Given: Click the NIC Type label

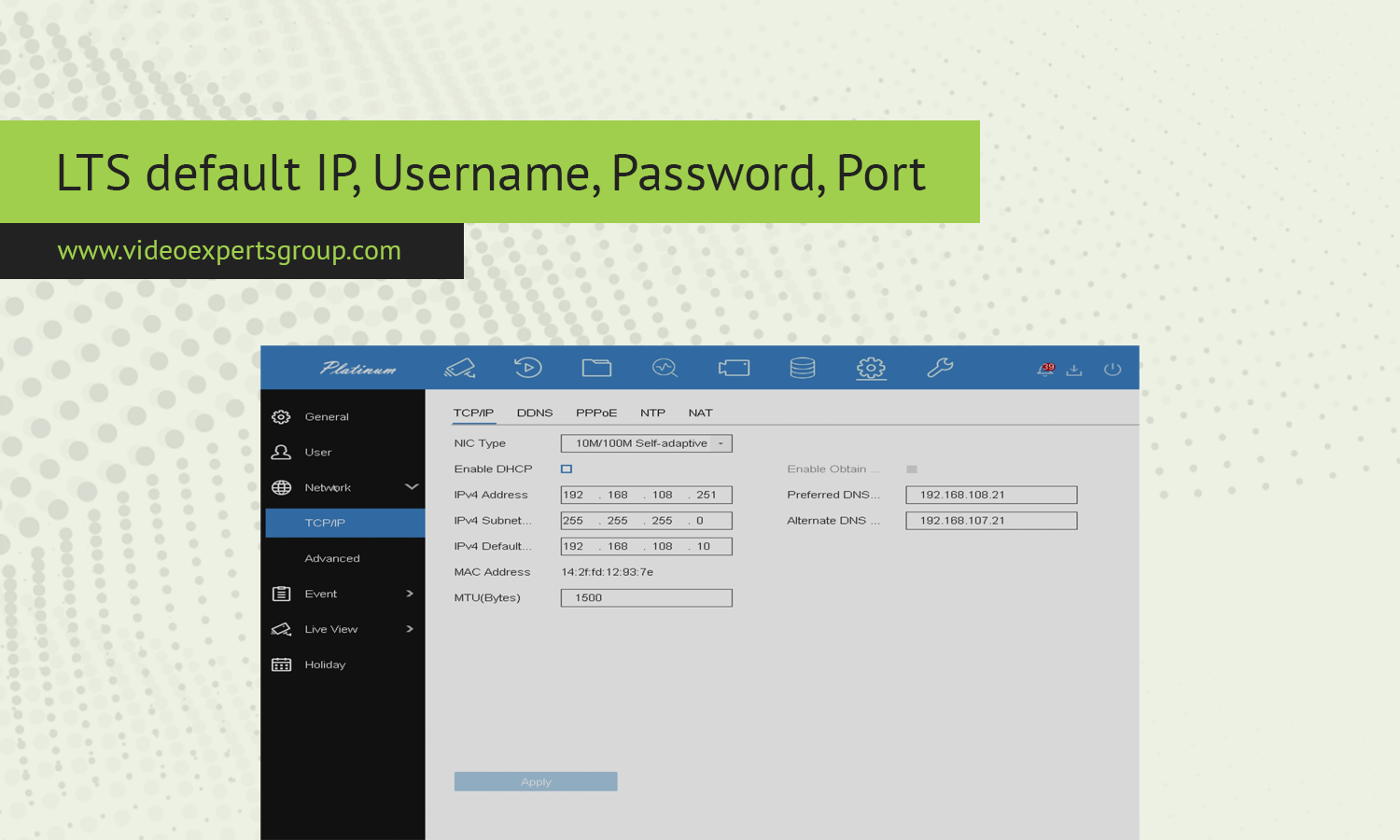Looking at the screenshot, I should click(x=480, y=443).
